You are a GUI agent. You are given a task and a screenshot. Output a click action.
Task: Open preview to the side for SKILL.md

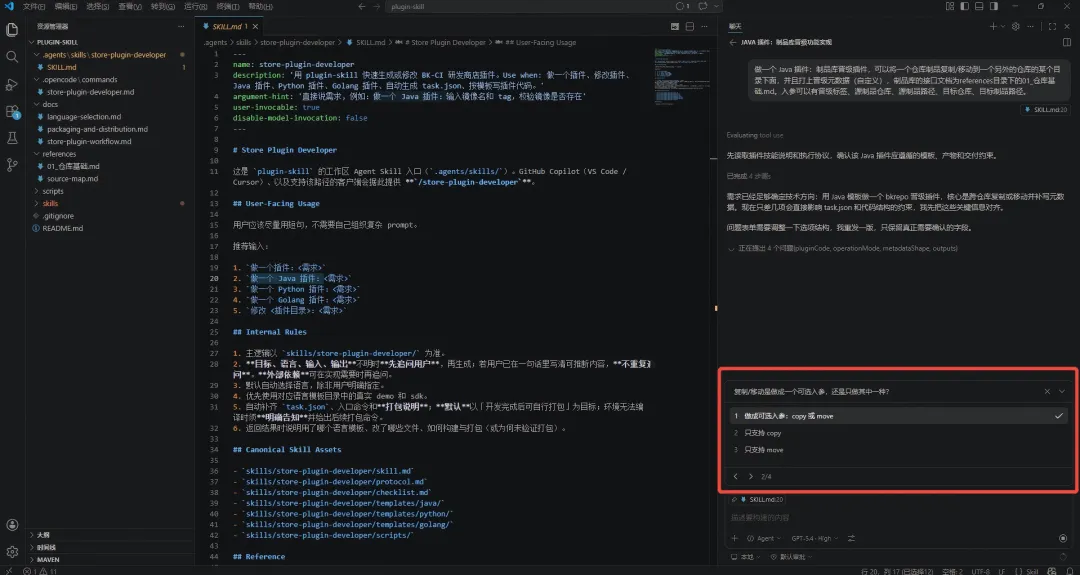tap(675, 27)
